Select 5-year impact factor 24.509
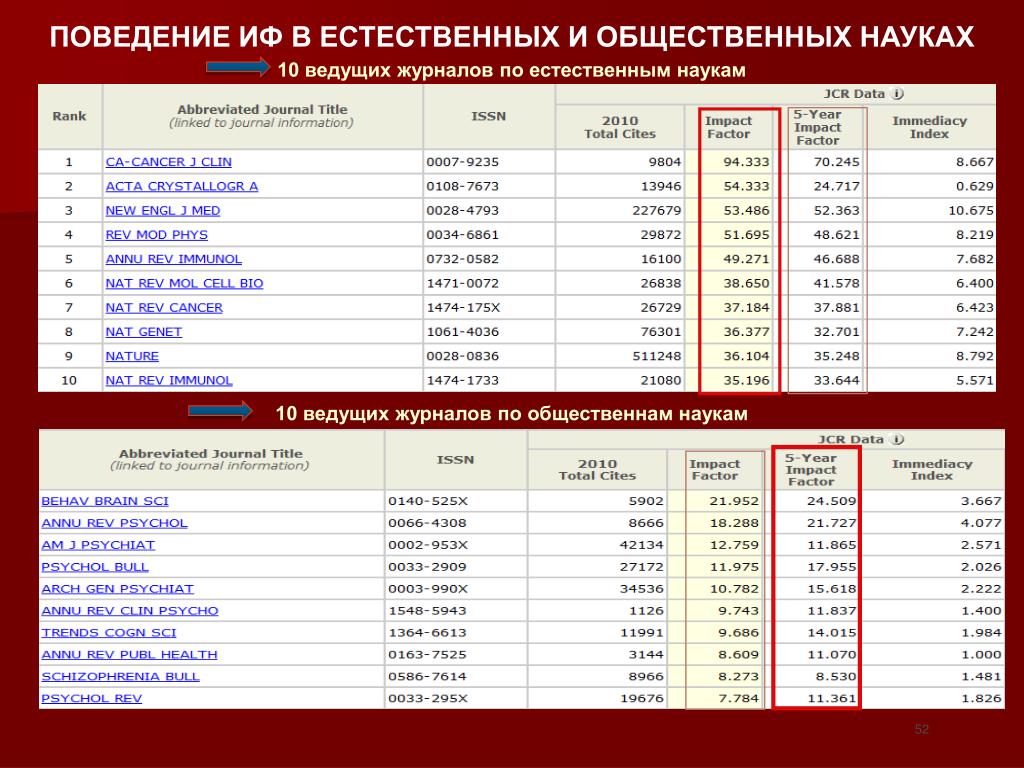This screenshot has width=1024, height=768. [831, 501]
